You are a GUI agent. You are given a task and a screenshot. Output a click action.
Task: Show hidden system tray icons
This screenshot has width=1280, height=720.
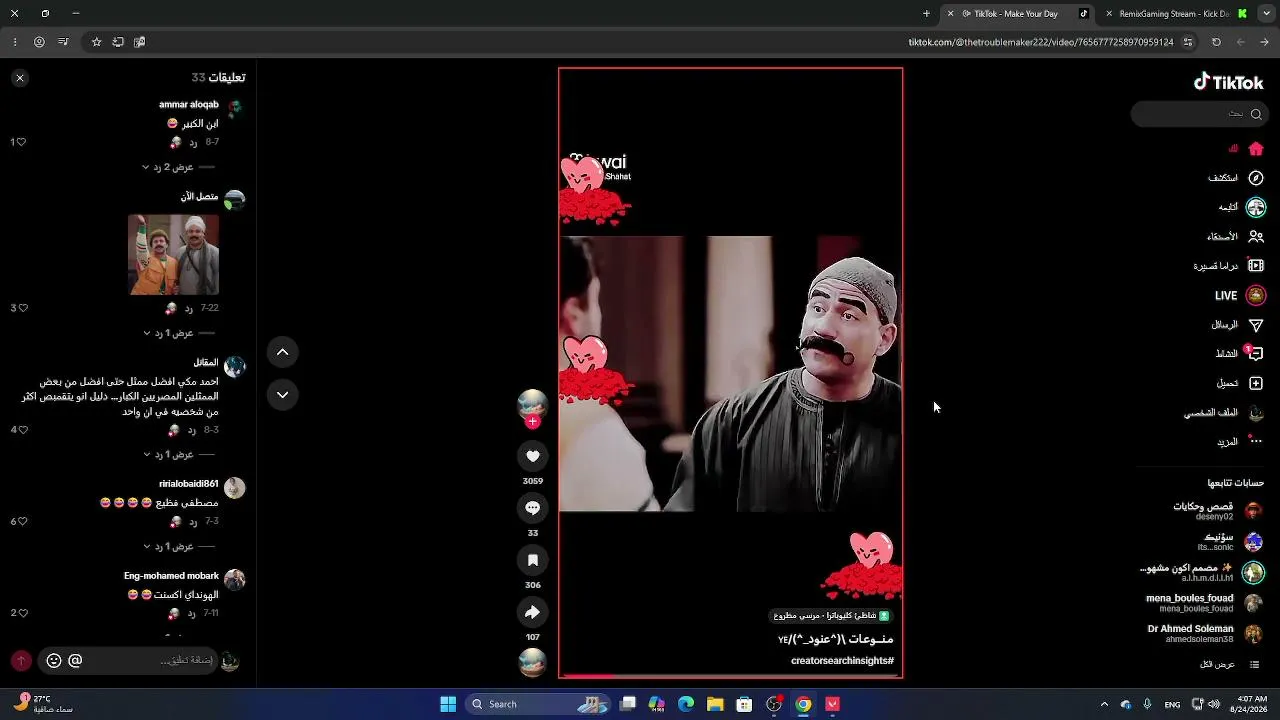click(1104, 704)
